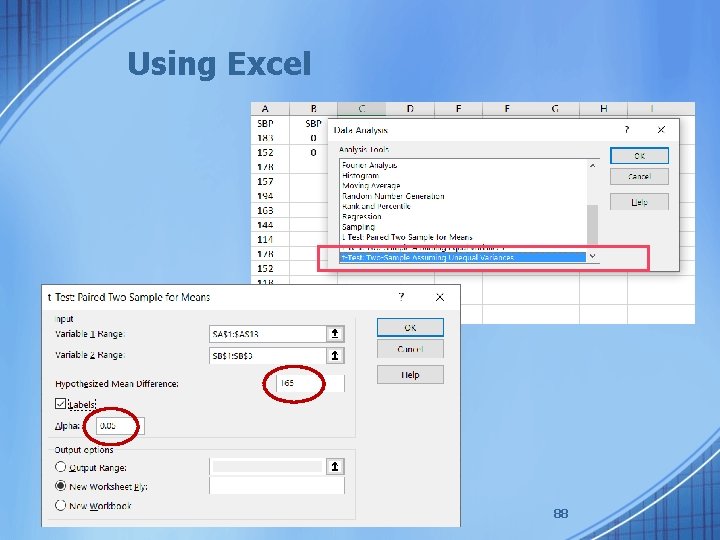Screen dimensions: 720x540
Task: Click the Alpha value input field
Action: (x=120, y=426)
